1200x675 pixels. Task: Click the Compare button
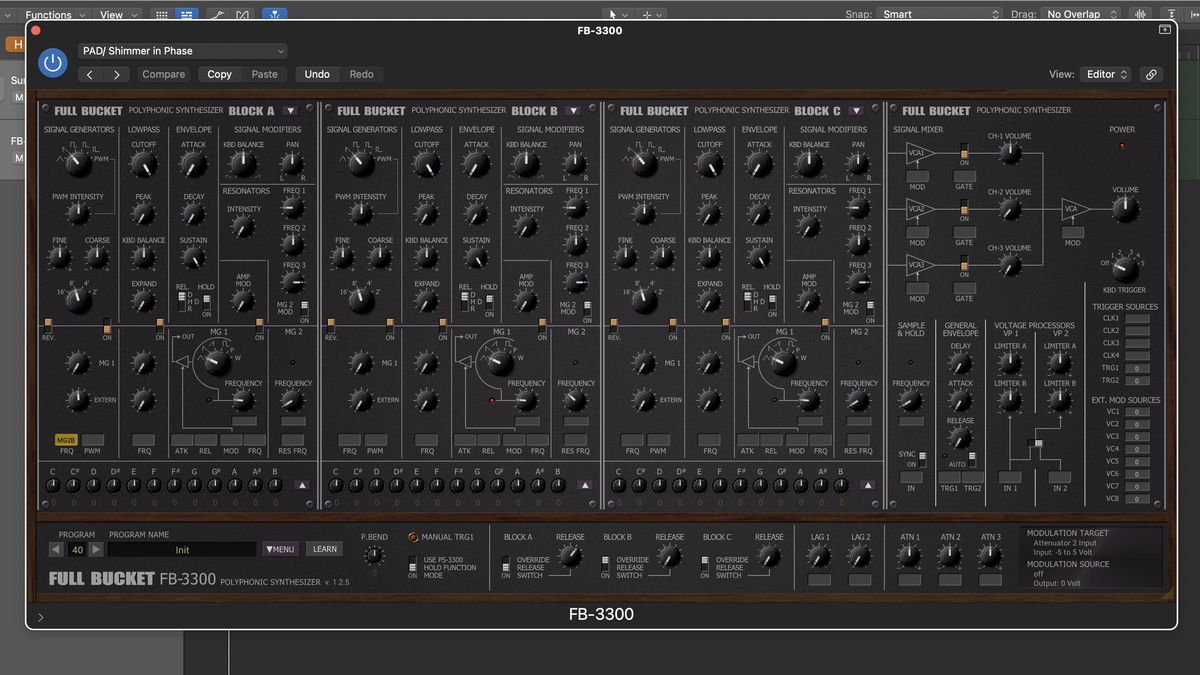164,74
